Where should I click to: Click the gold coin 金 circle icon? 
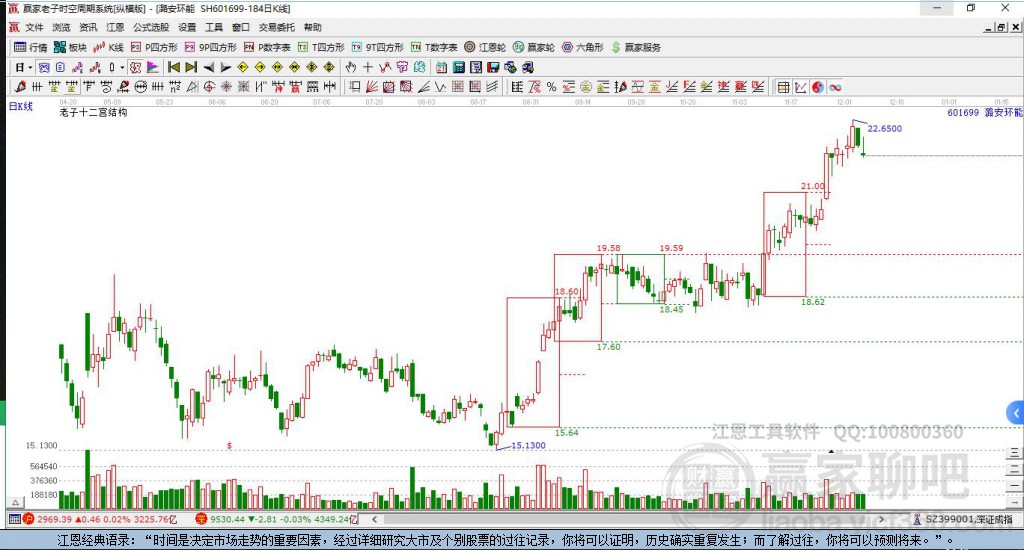[586, 87]
